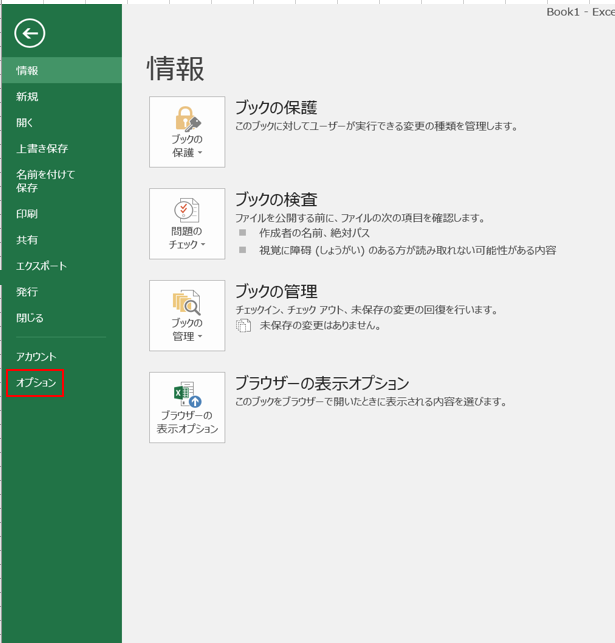Open the アカウント page
The height and width of the screenshot is (643, 615).
pos(62,356)
